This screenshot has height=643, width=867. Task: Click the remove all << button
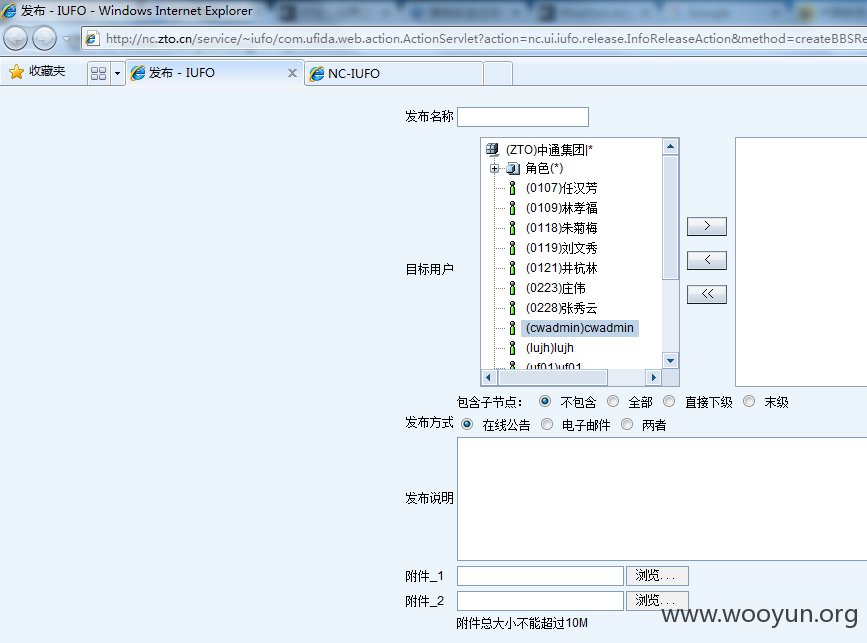707,294
